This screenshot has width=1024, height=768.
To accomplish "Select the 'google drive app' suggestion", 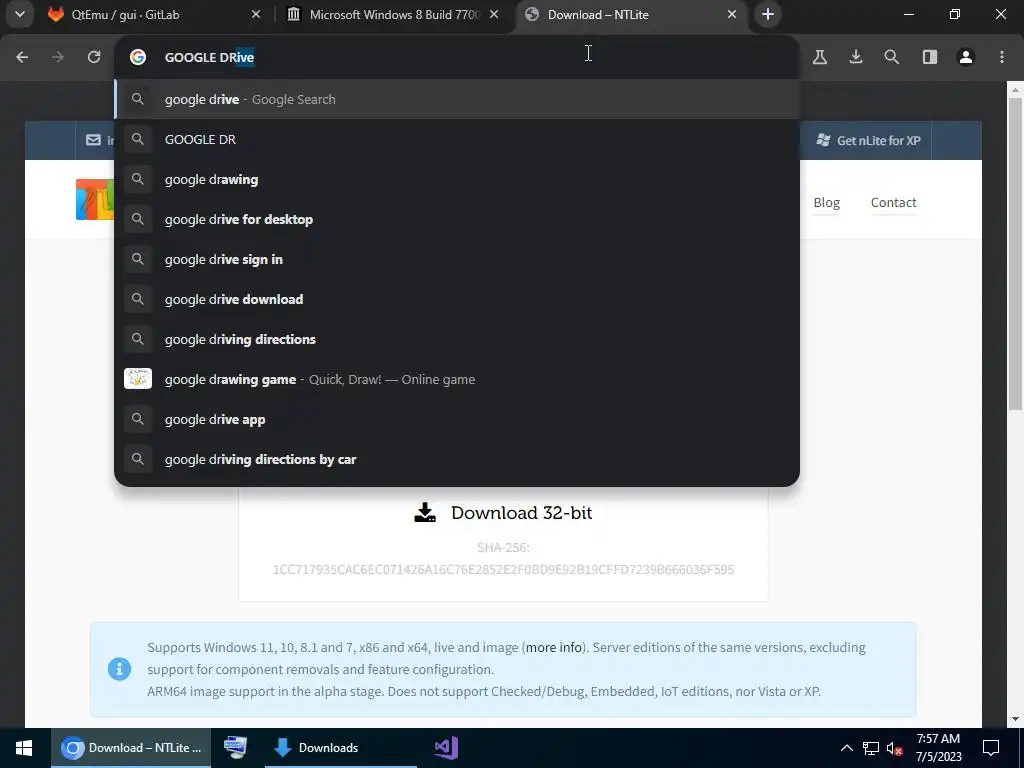I will tap(457, 419).
